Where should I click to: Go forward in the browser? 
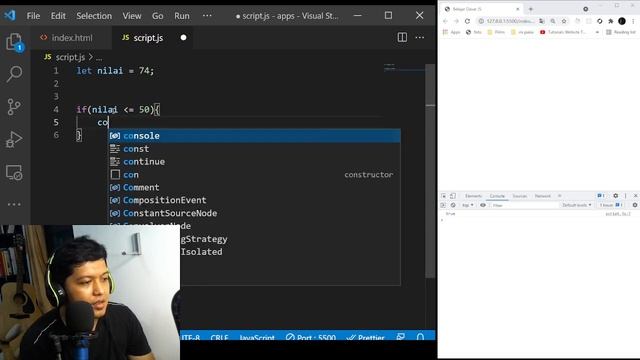pos(456,21)
